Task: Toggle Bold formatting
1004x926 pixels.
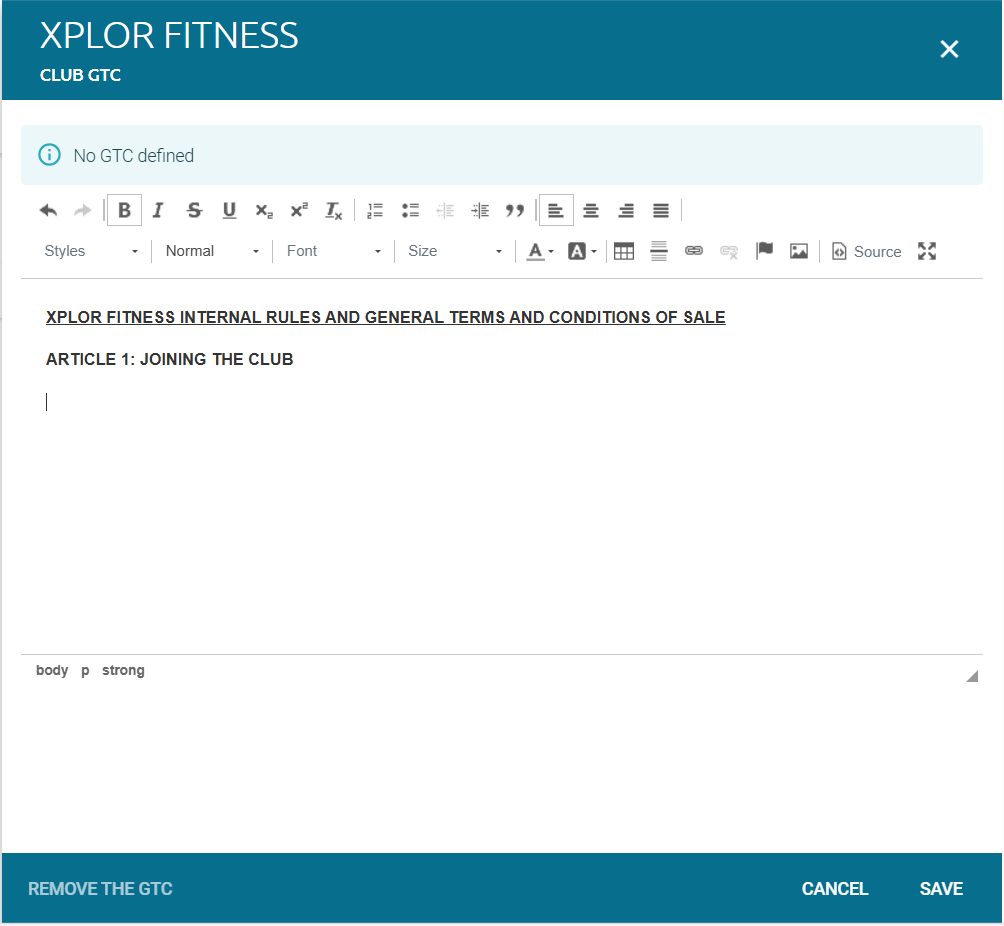Action: click(x=124, y=210)
